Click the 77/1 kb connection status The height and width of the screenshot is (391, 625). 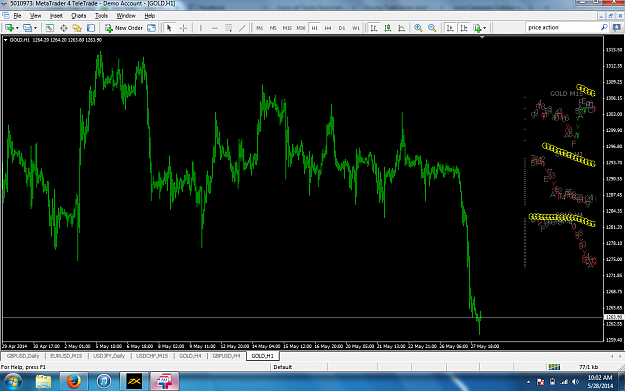point(588,367)
